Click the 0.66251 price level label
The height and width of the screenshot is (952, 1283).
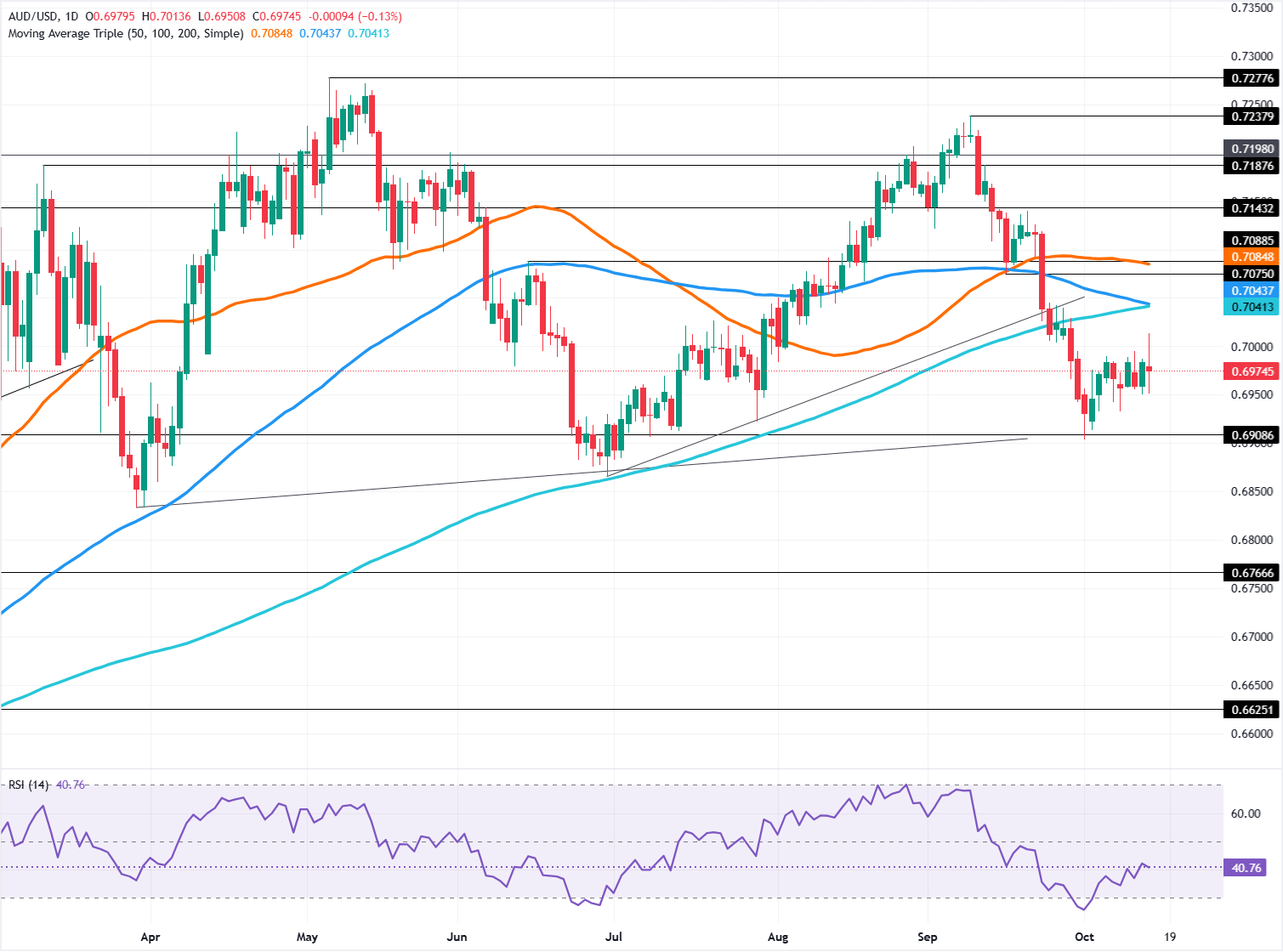tap(1253, 710)
